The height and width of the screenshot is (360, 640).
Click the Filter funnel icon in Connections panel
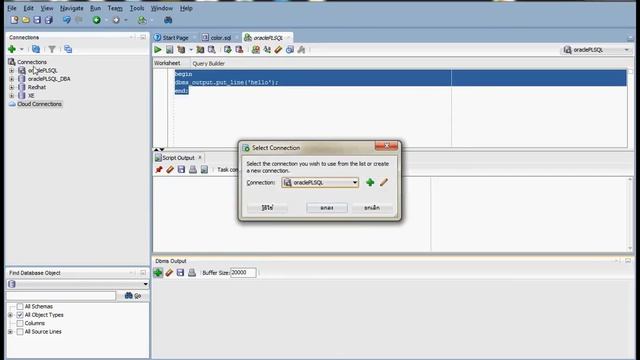[x=52, y=49]
